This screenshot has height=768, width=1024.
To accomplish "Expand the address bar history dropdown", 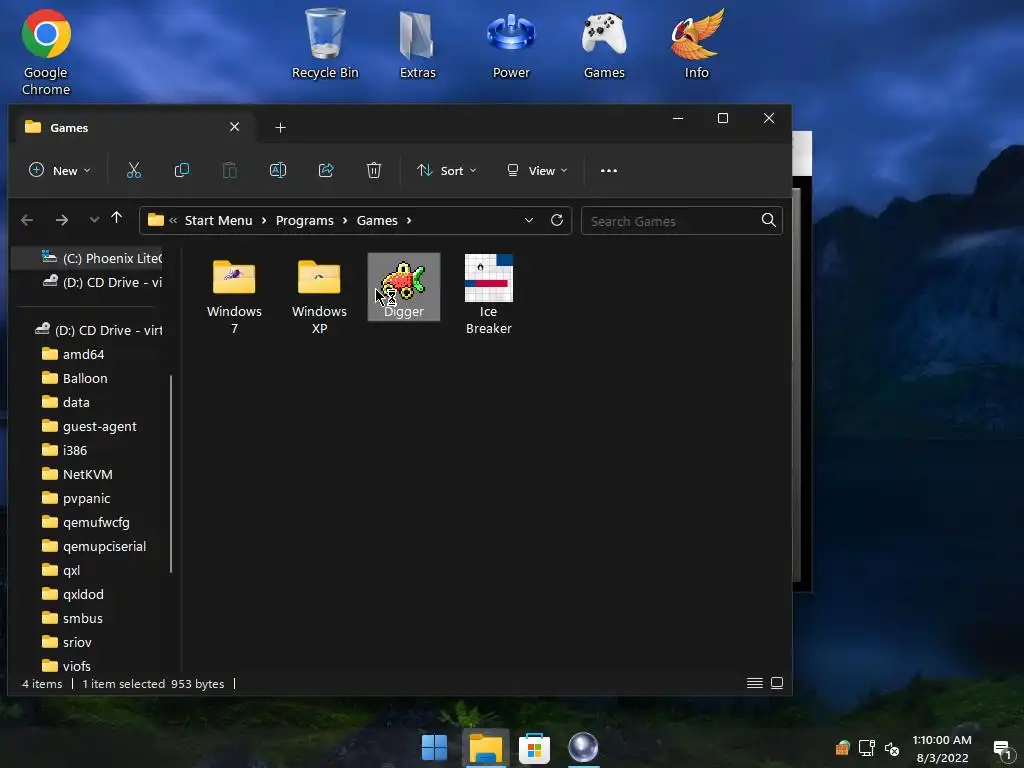I will [x=529, y=220].
